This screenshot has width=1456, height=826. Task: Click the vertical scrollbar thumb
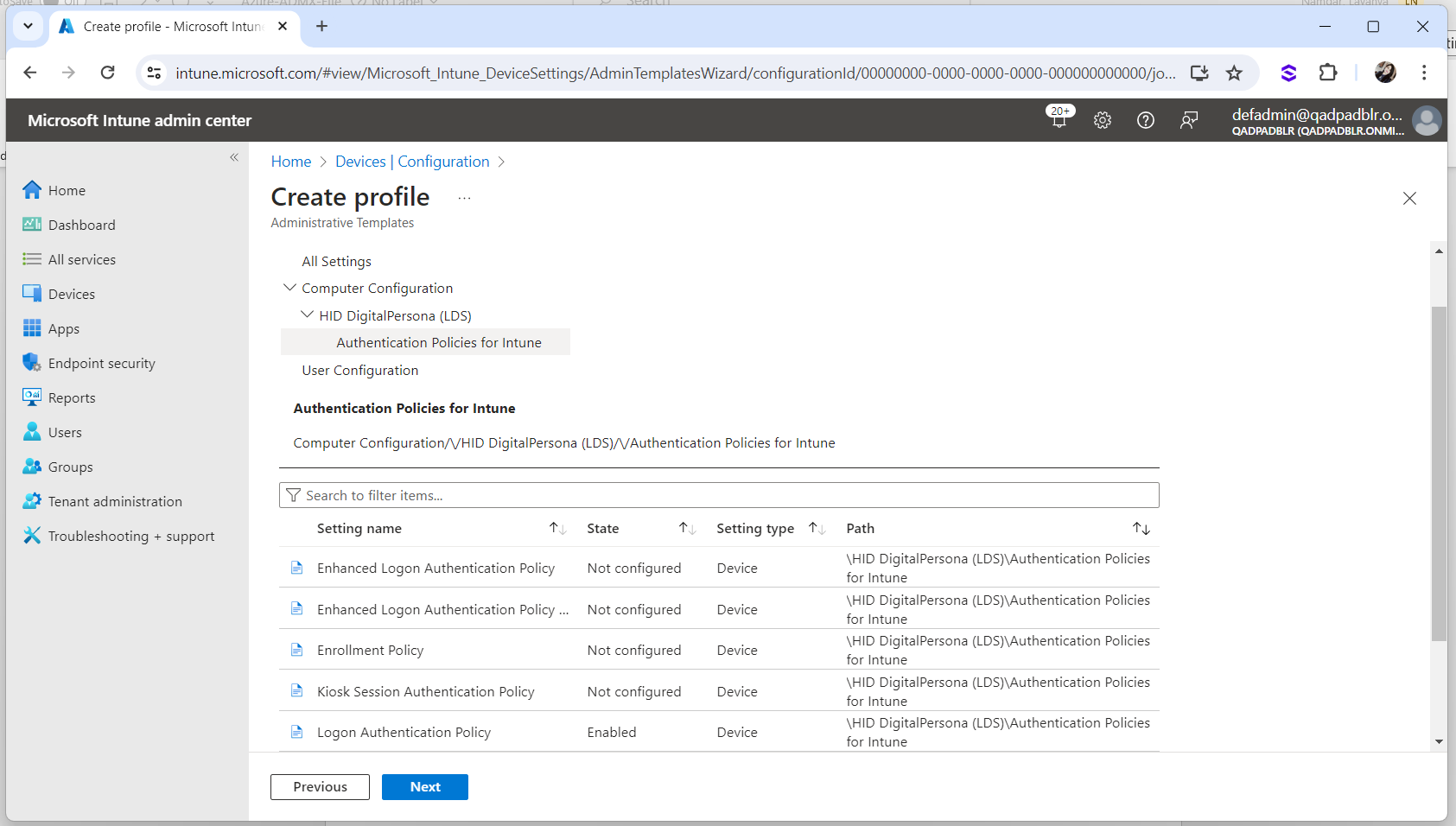coord(1439,473)
